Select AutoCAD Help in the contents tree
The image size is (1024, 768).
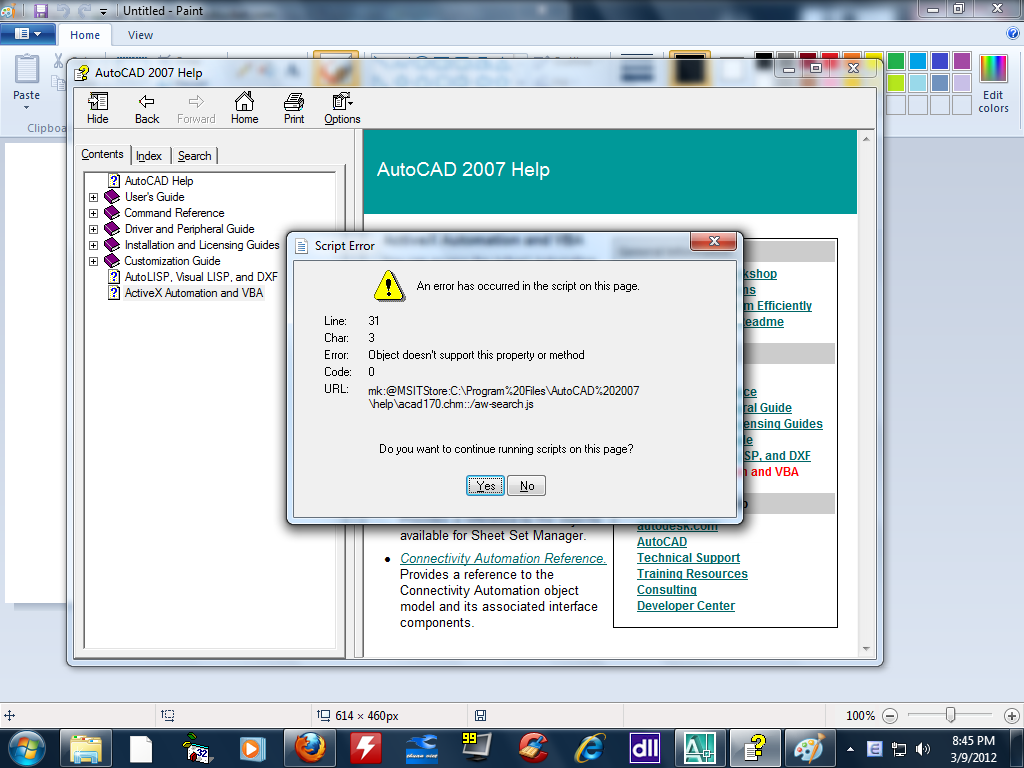click(x=159, y=181)
